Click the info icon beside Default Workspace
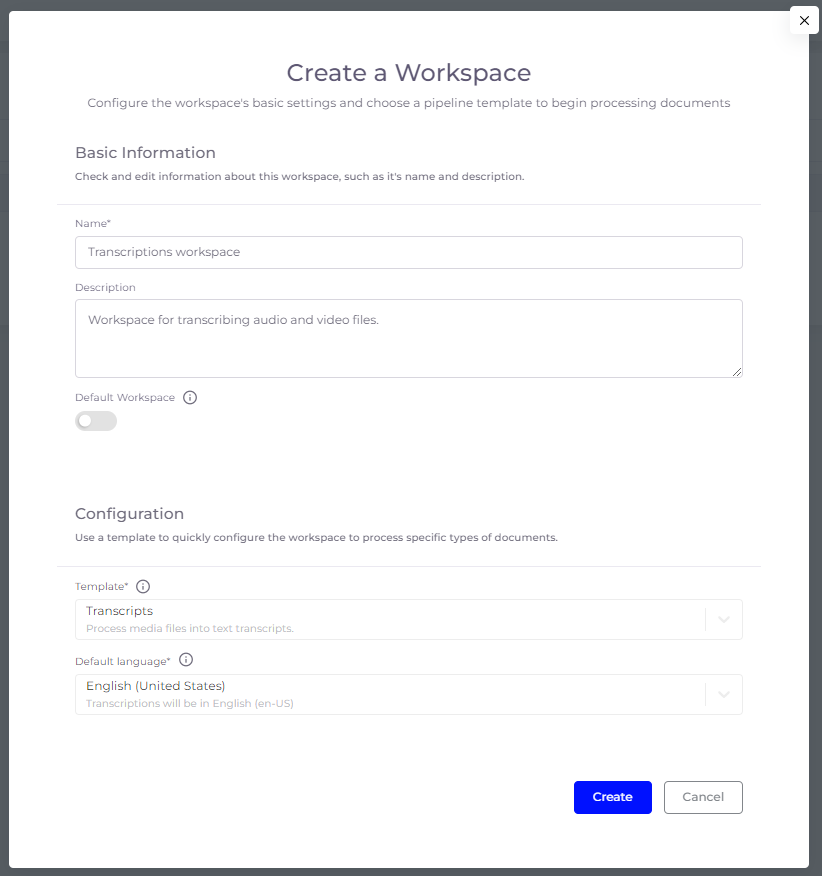The width and height of the screenshot is (822, 876). click(x=189, y=397)
